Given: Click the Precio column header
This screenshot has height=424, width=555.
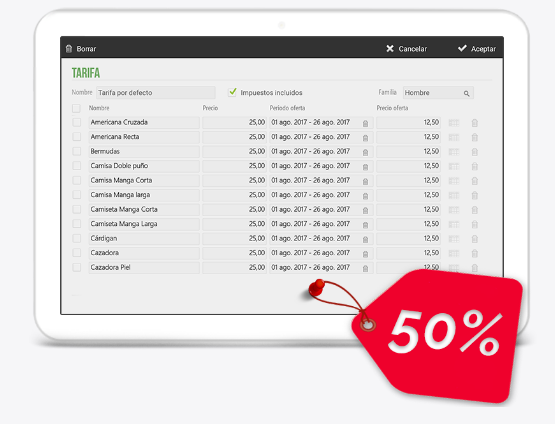Looking at the screenshot, I should [x=210, y=108].
